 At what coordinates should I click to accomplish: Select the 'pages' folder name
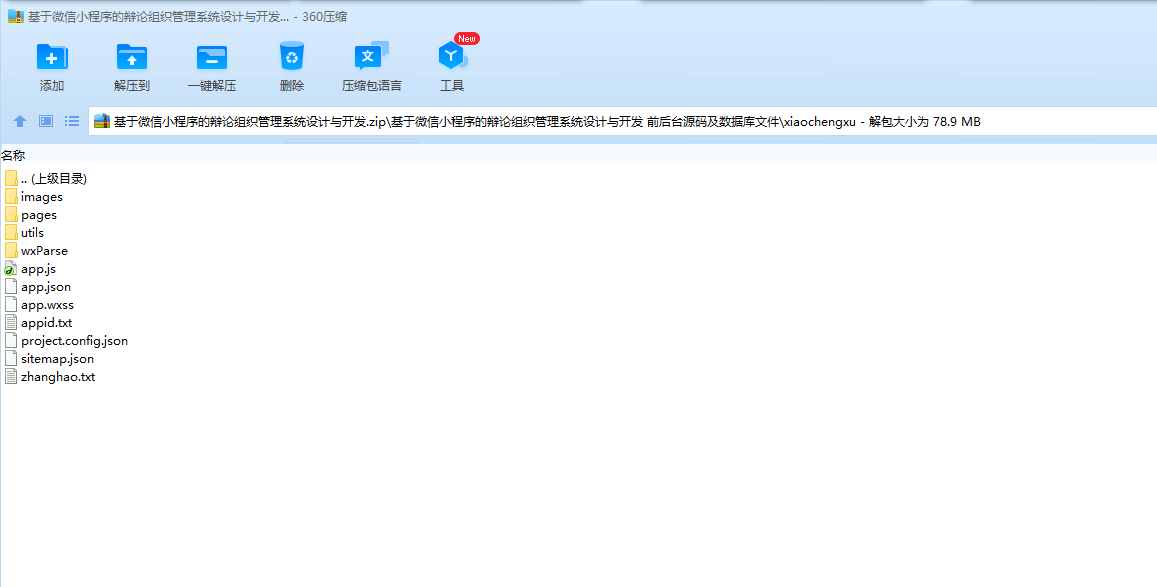point(39,215)
